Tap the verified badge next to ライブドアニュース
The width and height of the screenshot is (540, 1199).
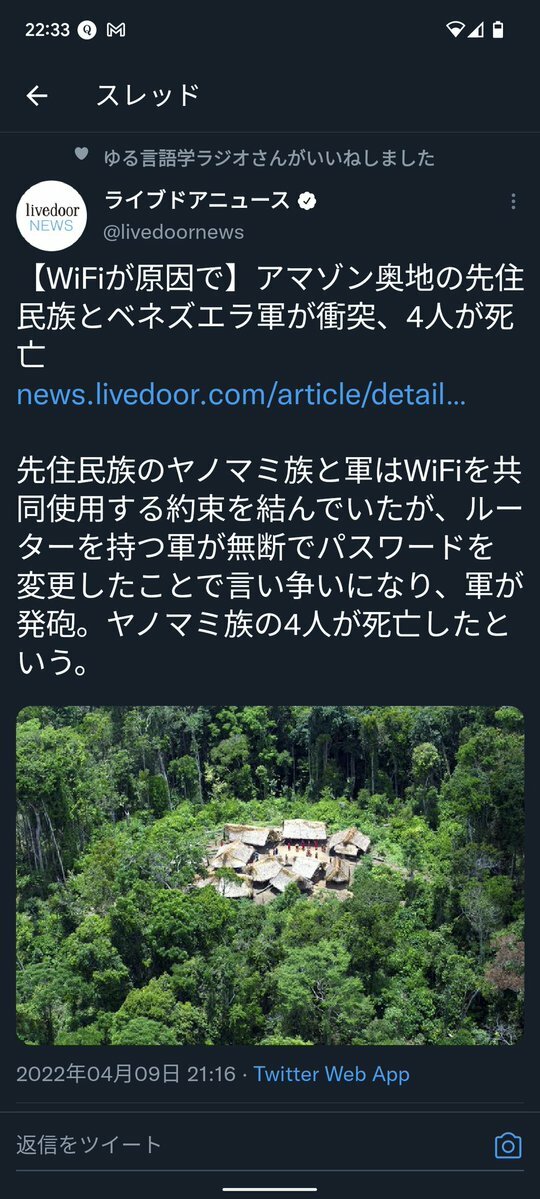click(307, 201)
